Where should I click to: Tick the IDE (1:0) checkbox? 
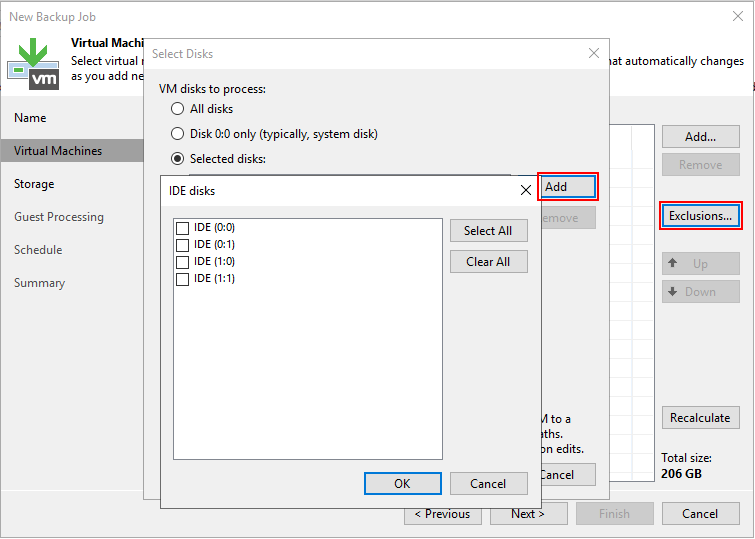(182, 262)
